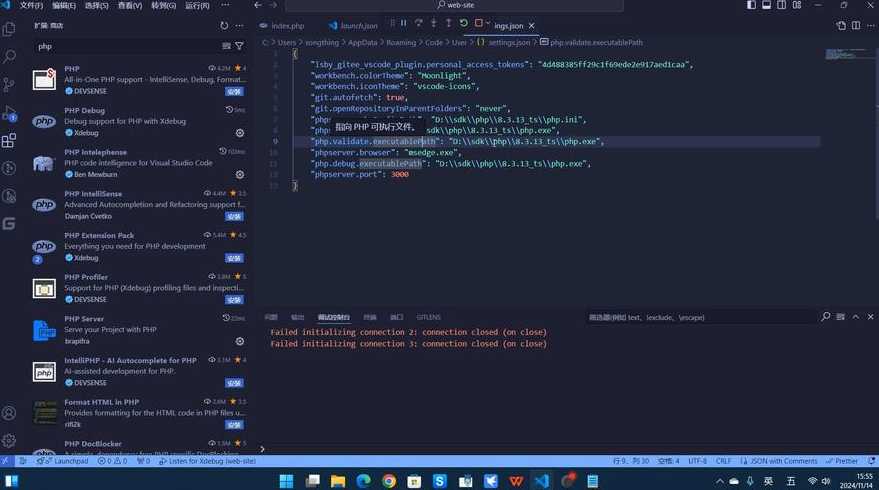
Task: Close the bottom panel
Action: tap(871, 317)
